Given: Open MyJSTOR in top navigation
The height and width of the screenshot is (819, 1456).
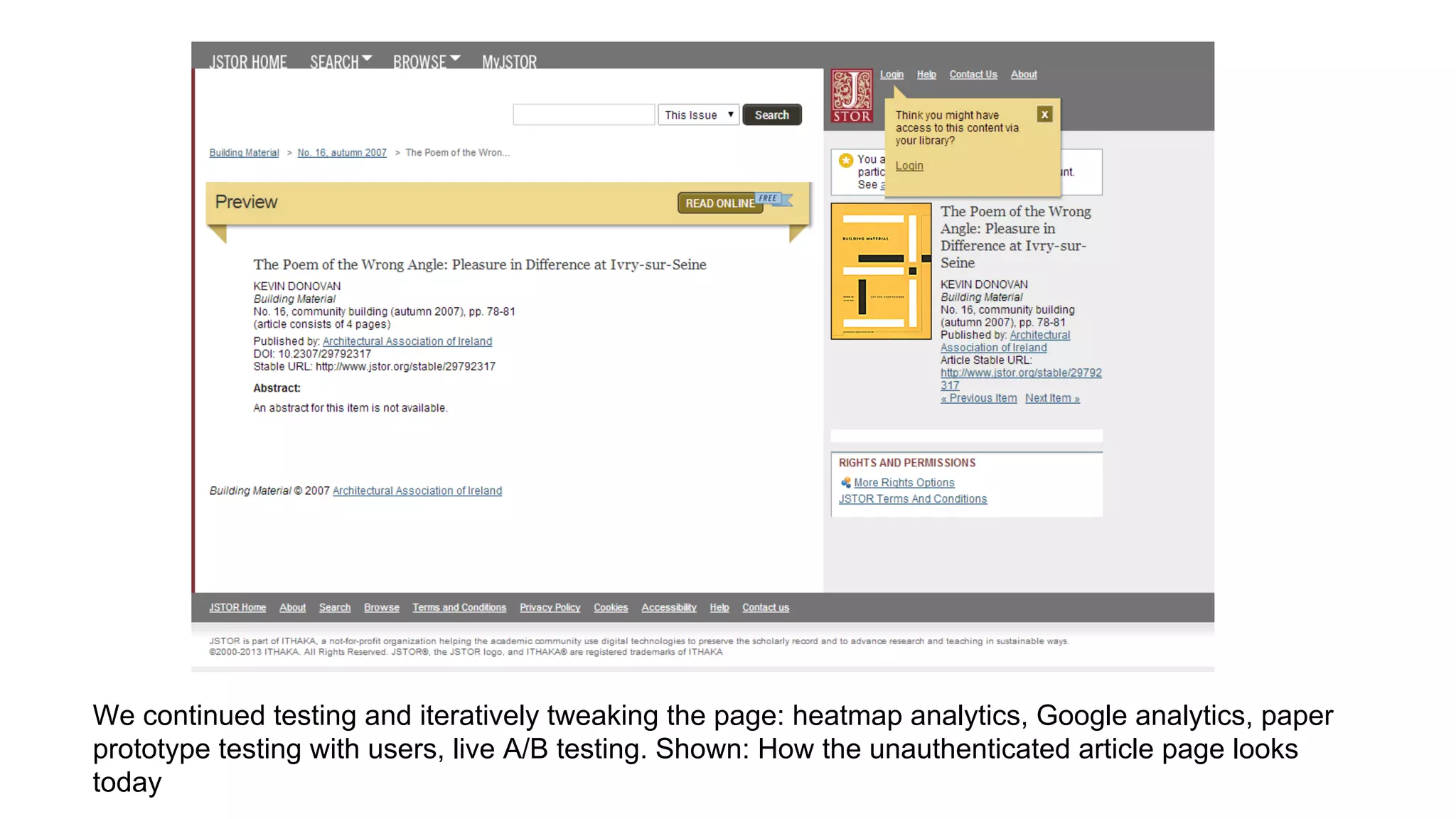Looking at the screenshot, I should [509, 62].
